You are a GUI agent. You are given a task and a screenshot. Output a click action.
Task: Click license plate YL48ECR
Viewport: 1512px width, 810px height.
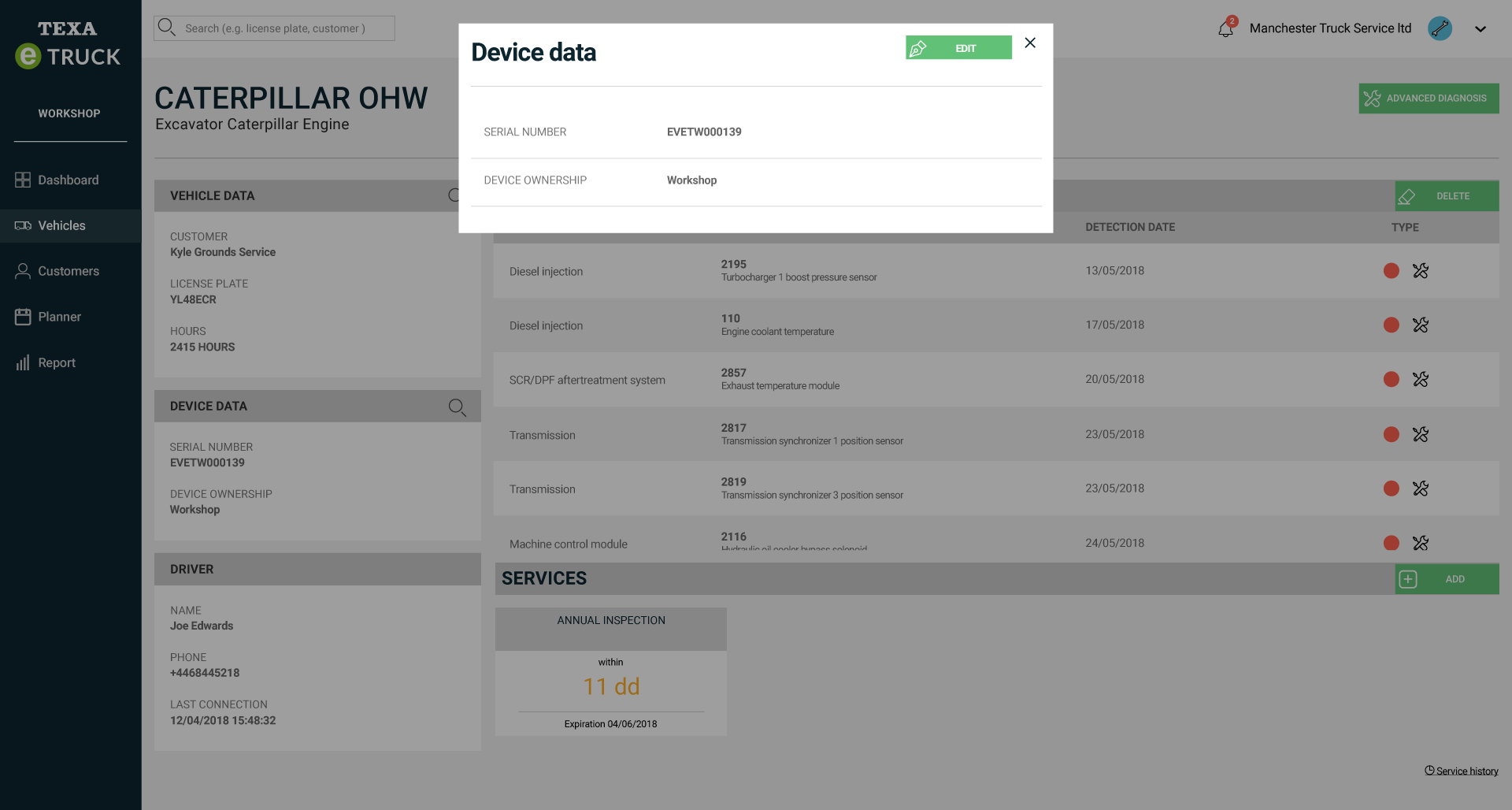pos(193,299)
